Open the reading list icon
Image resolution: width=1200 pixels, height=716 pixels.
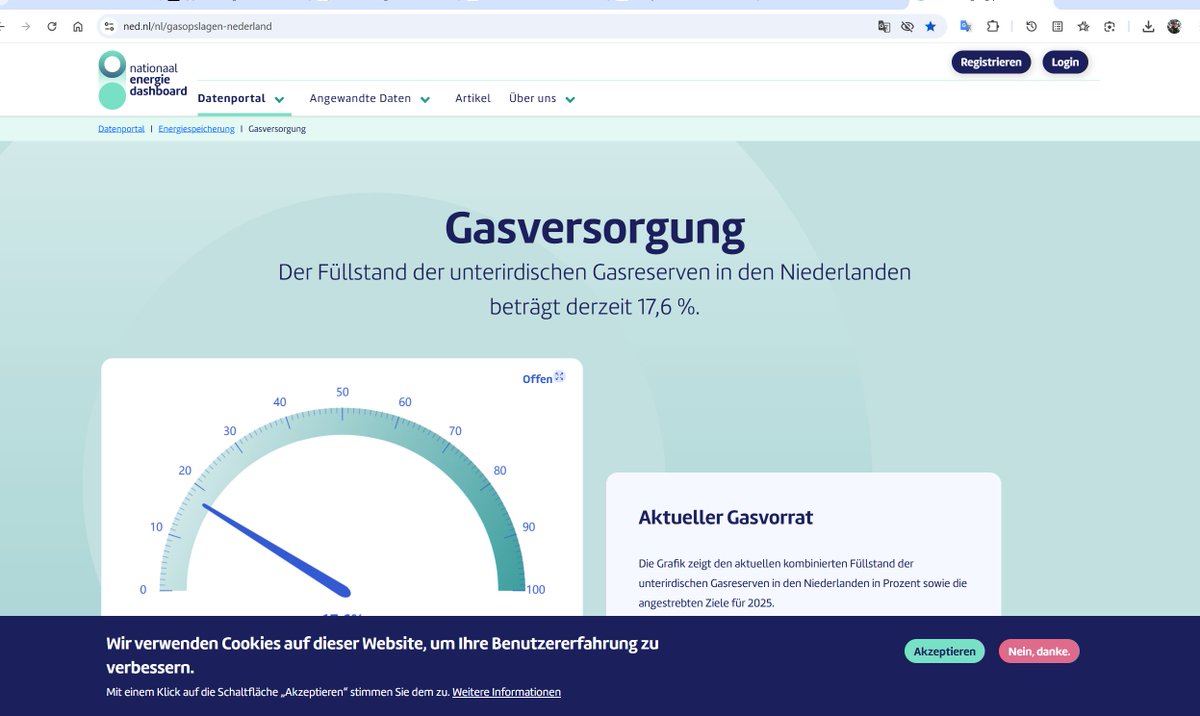pos(1057,26)
